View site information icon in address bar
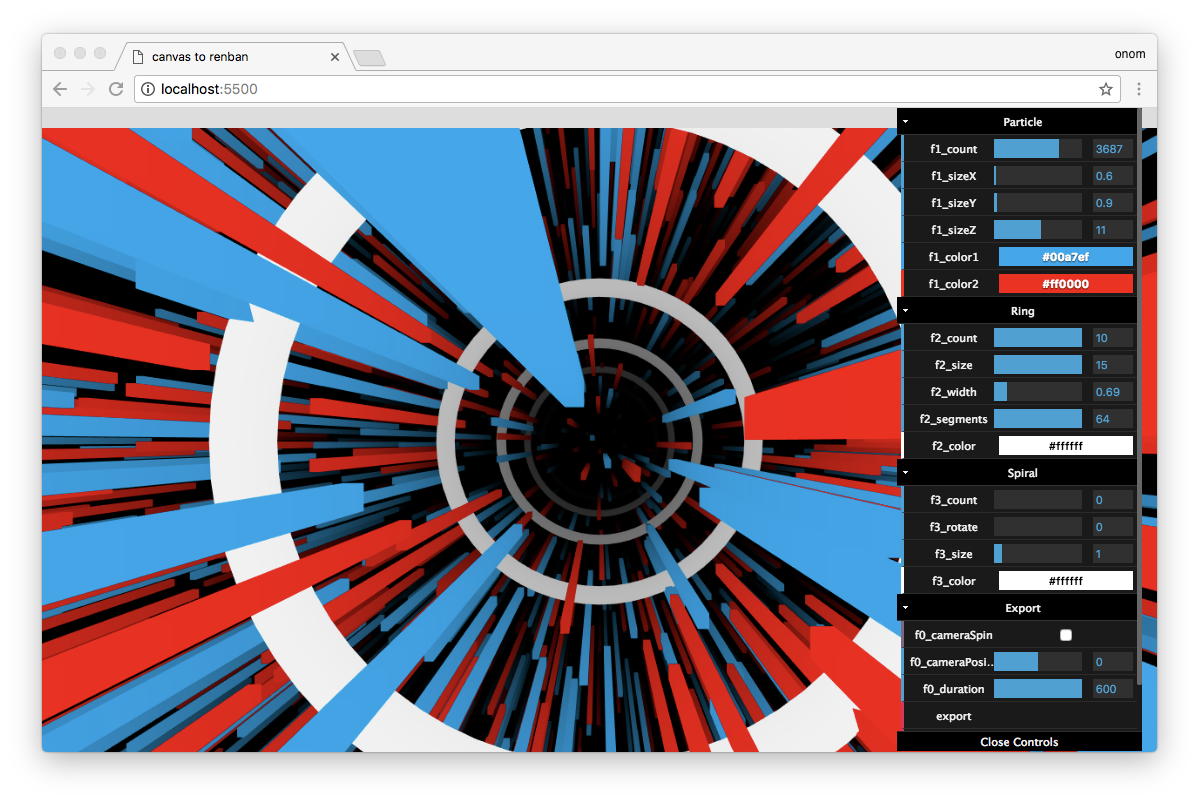The width and height of the screenshot is (1199, 802). click(x=148, y=89)
